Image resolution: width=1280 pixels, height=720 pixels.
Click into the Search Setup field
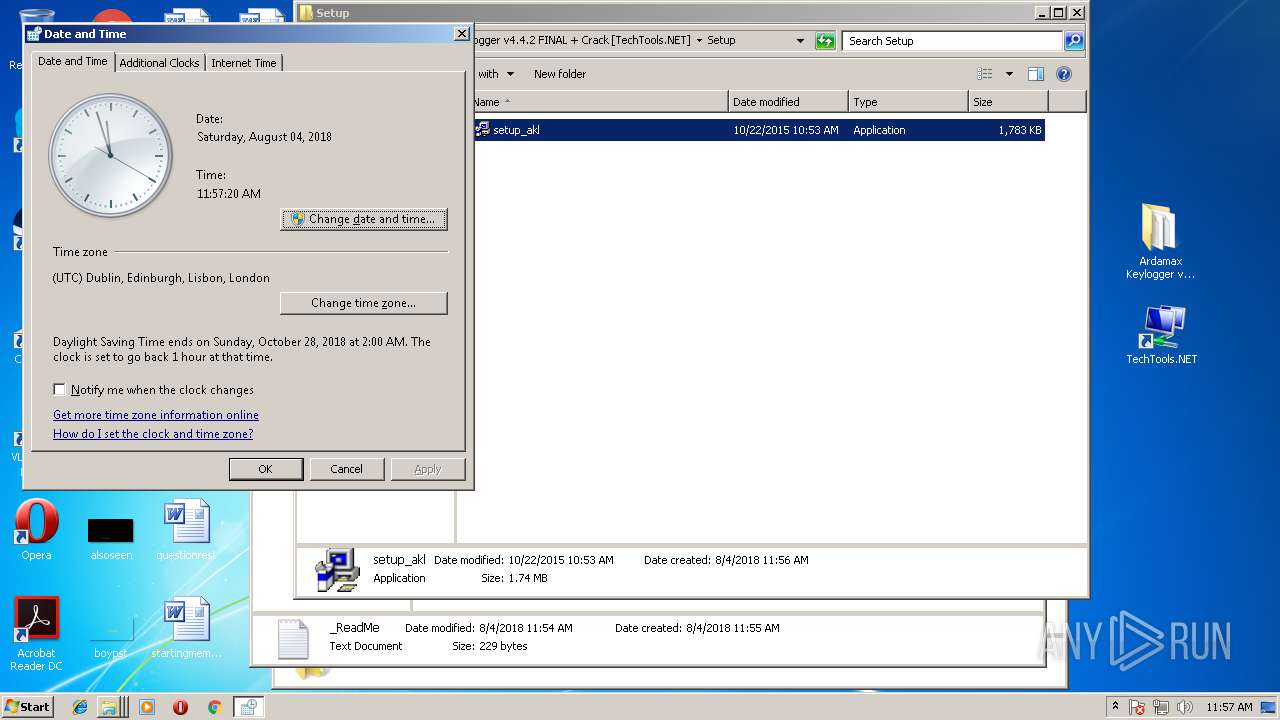pyautogui.click(x=952, y=41)
